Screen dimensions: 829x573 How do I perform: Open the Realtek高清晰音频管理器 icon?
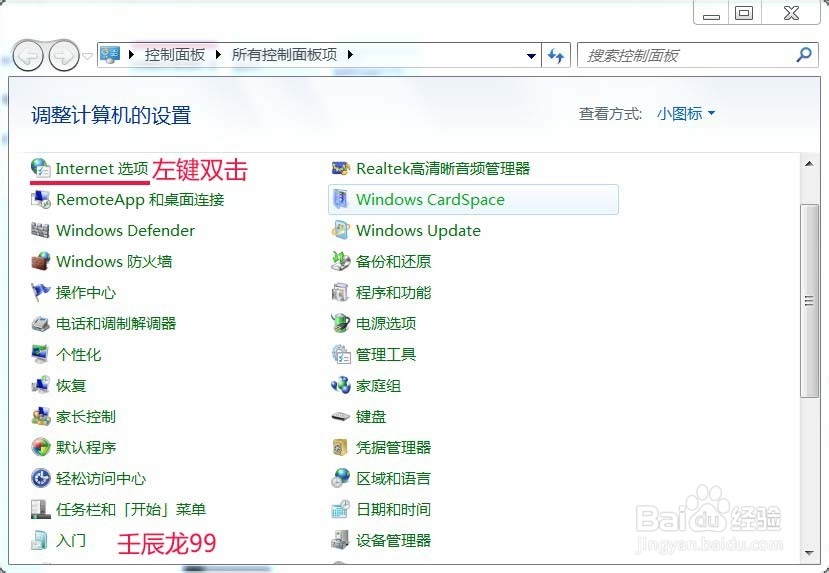tap(340, 169)
